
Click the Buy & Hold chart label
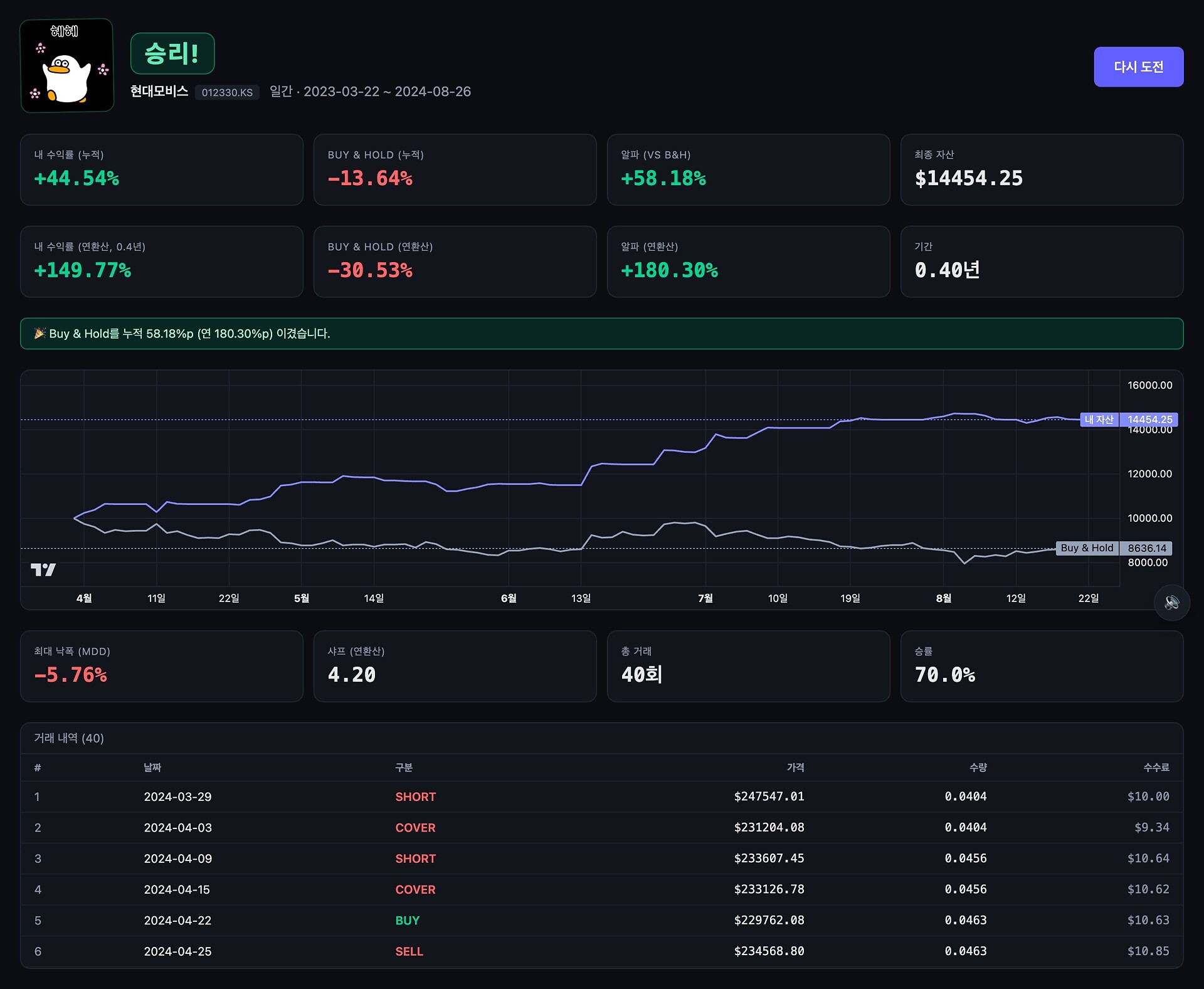[x=1087, y=548]
